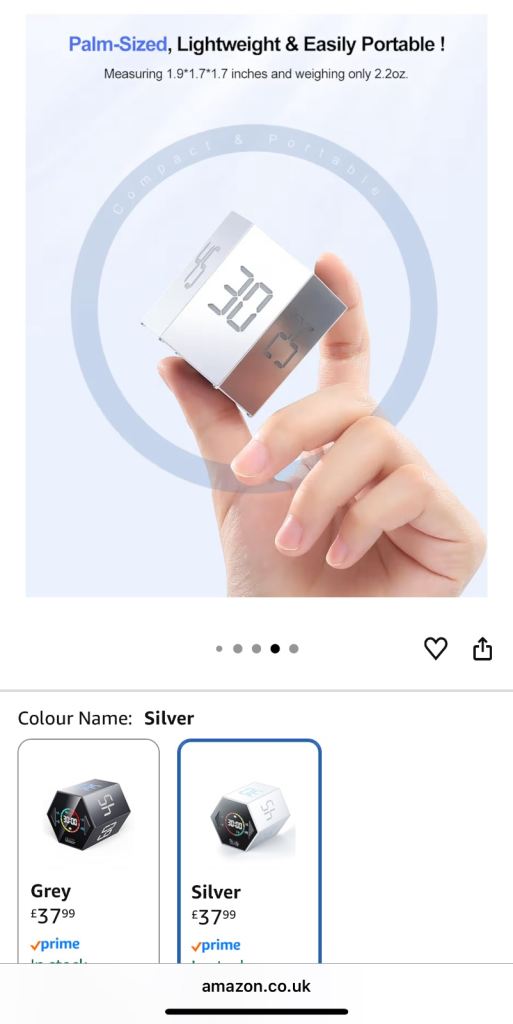Viewport: 513px width, 1024px height.
Task: Tap the grey timer thumbnail image
Action: click(x=89, y=810)
